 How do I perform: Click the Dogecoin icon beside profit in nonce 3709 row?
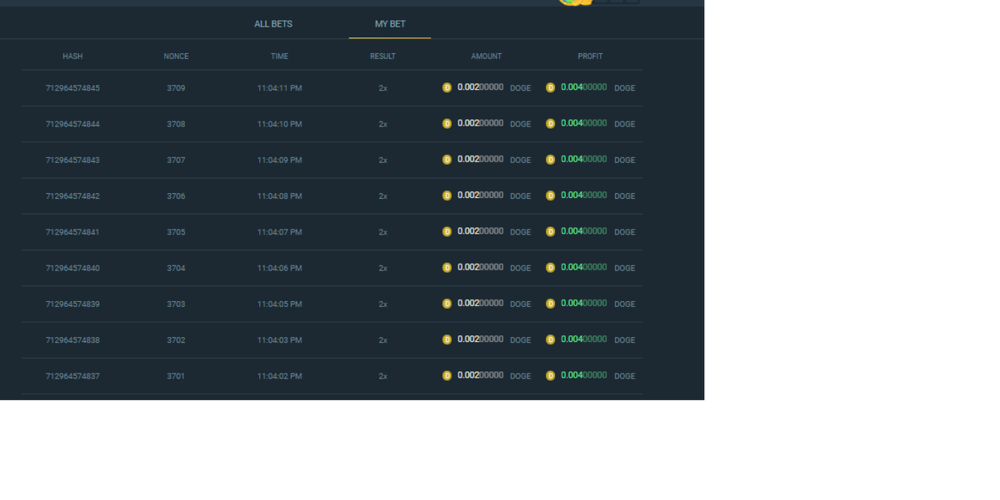pyautogui.click(x=550, y=88)
